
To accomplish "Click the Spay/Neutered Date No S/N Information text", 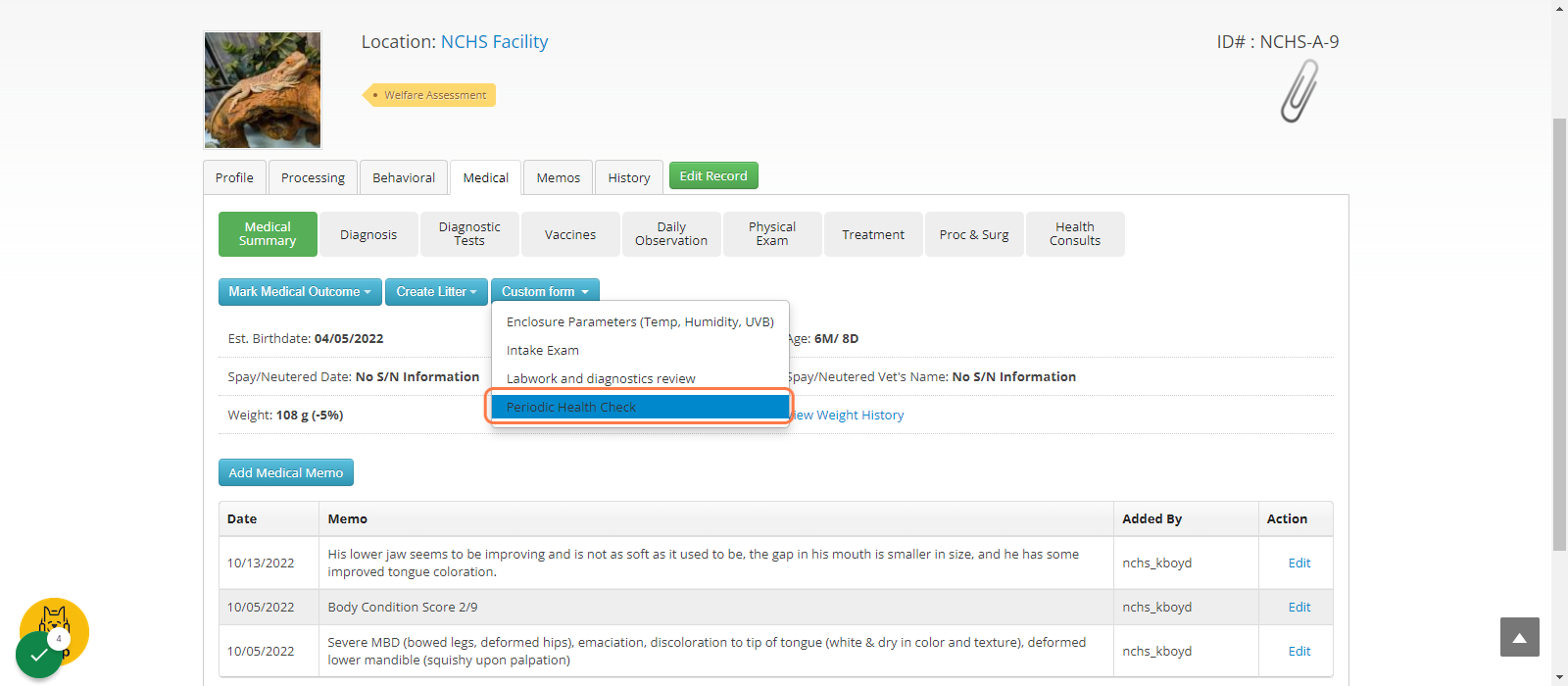I will [x=354, y=377].
